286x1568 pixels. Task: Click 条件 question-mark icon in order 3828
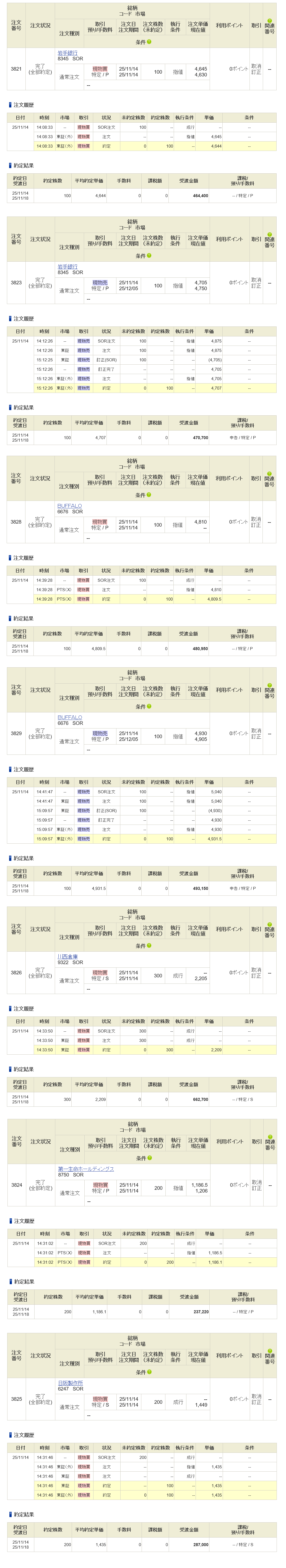149,495
